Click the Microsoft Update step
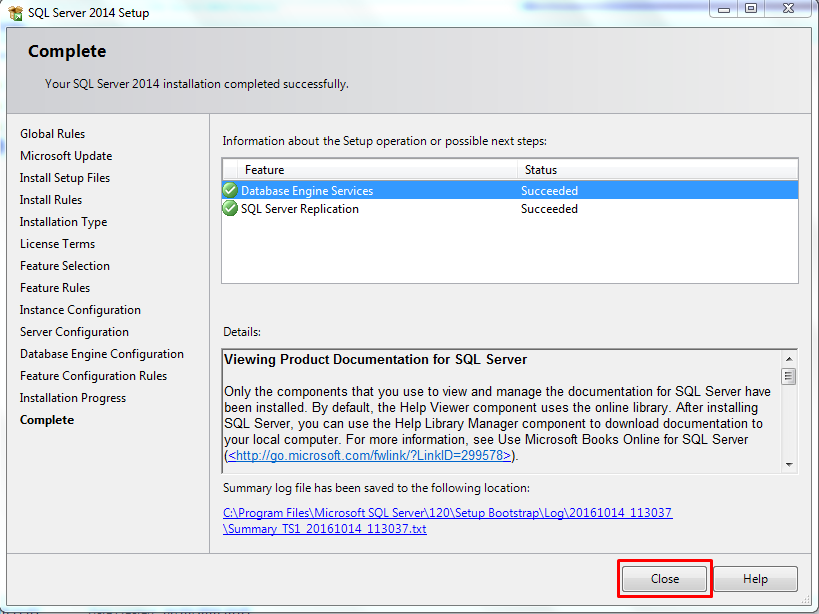 [x=66, y=156]
